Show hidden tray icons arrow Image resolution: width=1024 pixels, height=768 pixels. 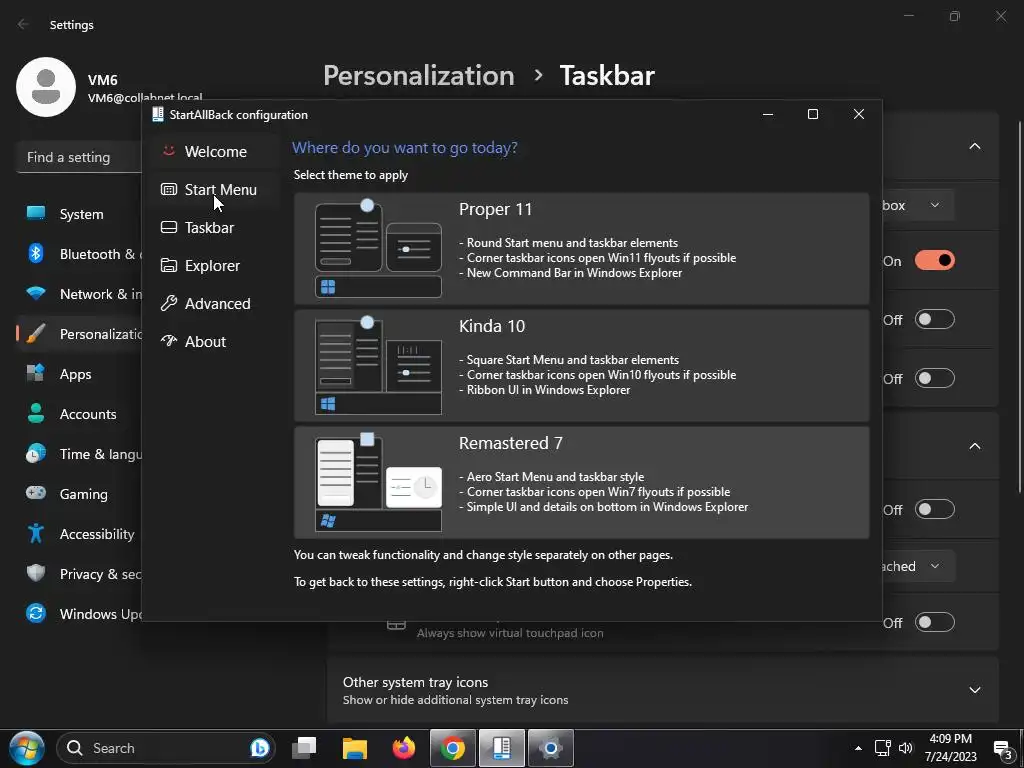[858, 748]
